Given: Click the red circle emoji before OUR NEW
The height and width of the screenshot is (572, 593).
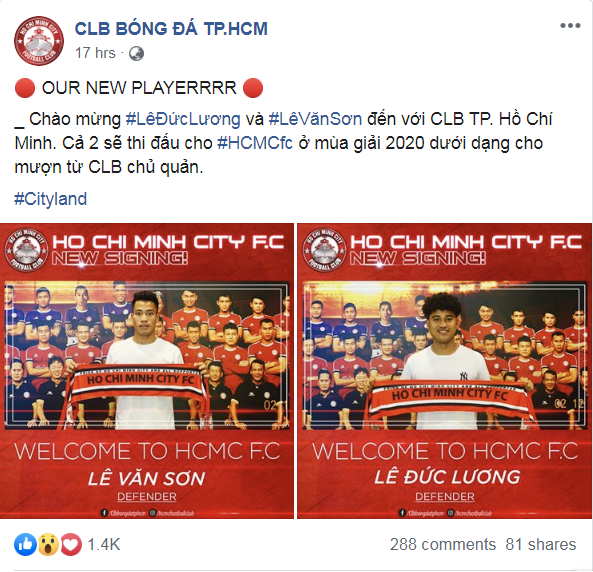Looking at the screenshot, I should click(x=25, y=88).
